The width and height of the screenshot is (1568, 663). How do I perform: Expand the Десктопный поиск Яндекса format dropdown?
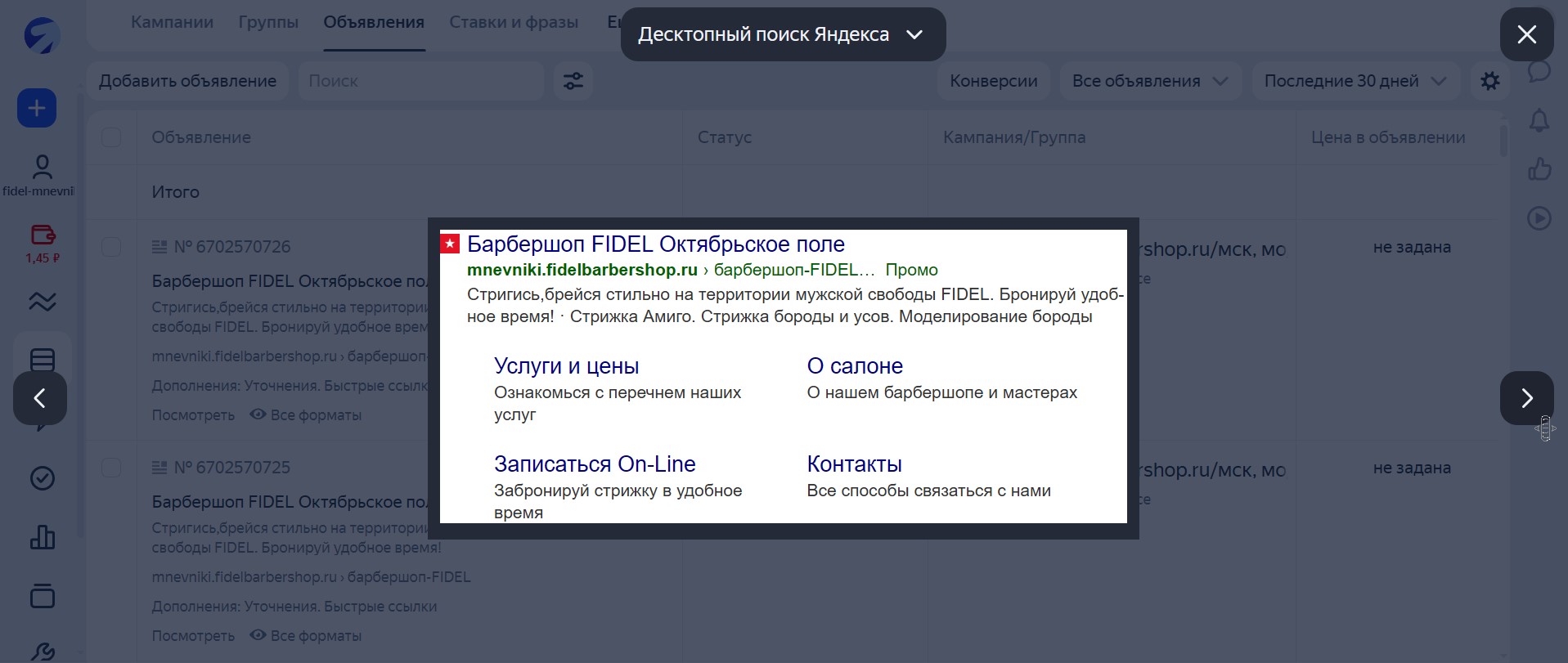(783, 34)
